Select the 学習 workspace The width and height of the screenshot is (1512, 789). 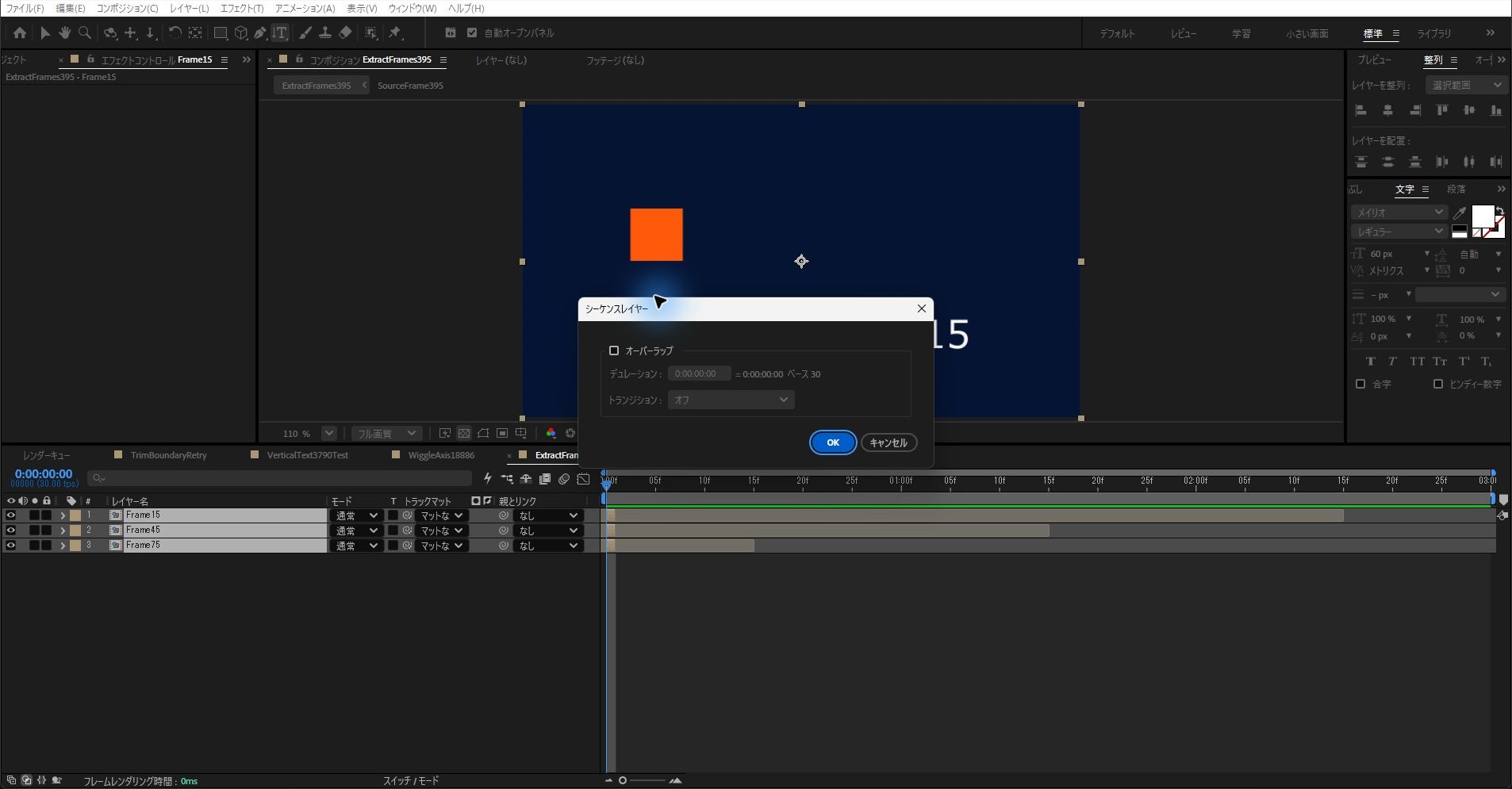(1241, 33)
